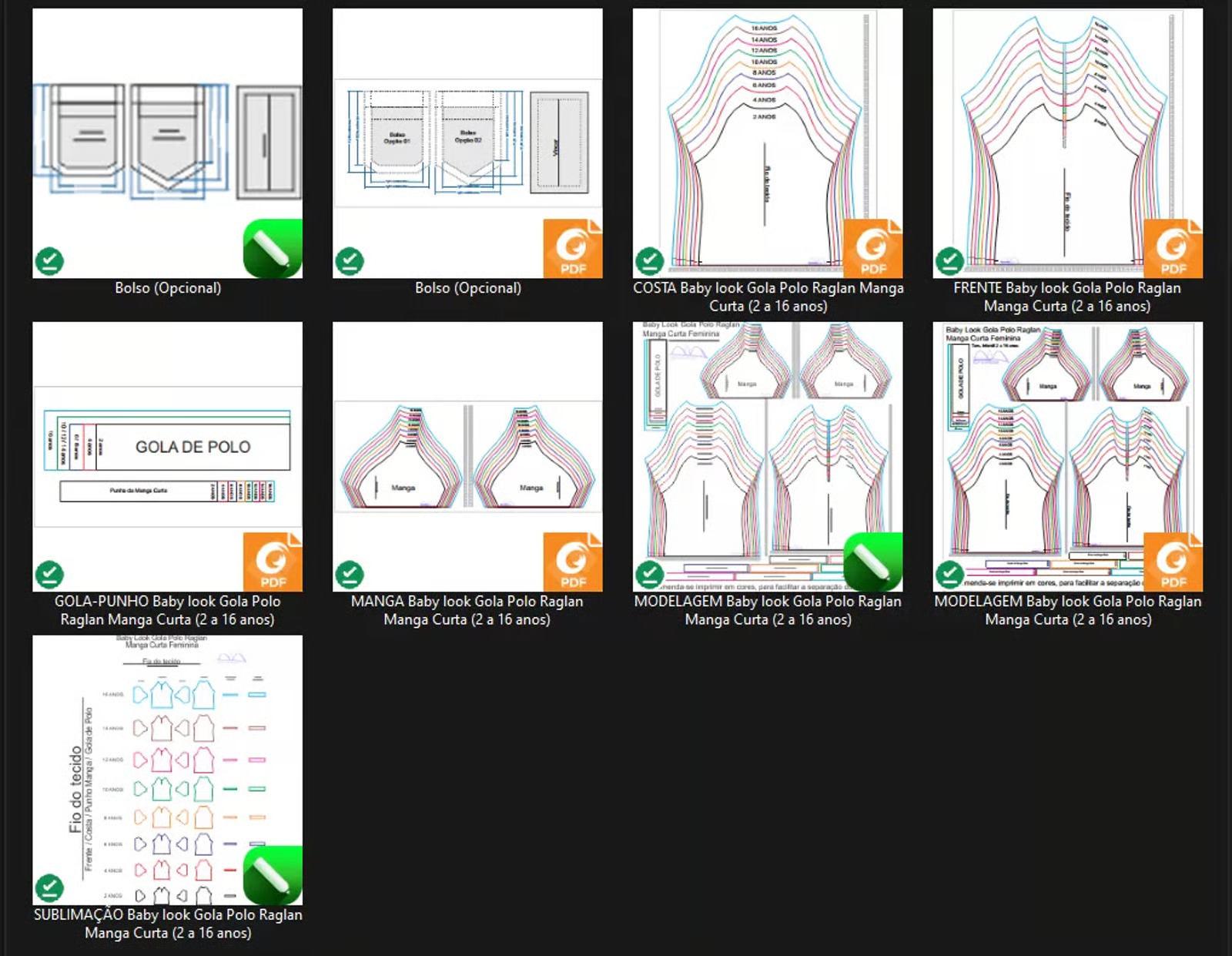The width and height of the screenshot is (1232, 956).
Task: Click the GOLA-PUNHO Baby look file name label
Action: coord(167,610)
